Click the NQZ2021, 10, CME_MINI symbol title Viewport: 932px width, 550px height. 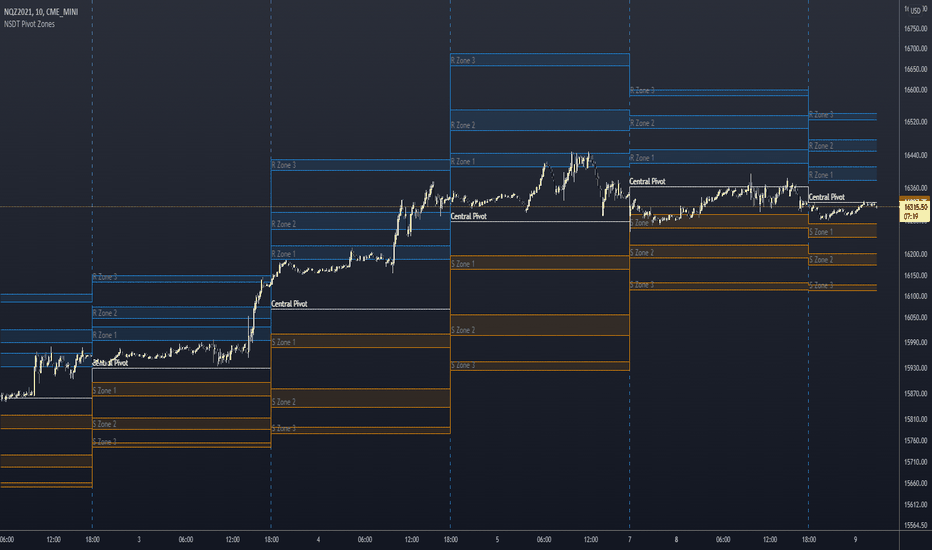coord(40,12)
